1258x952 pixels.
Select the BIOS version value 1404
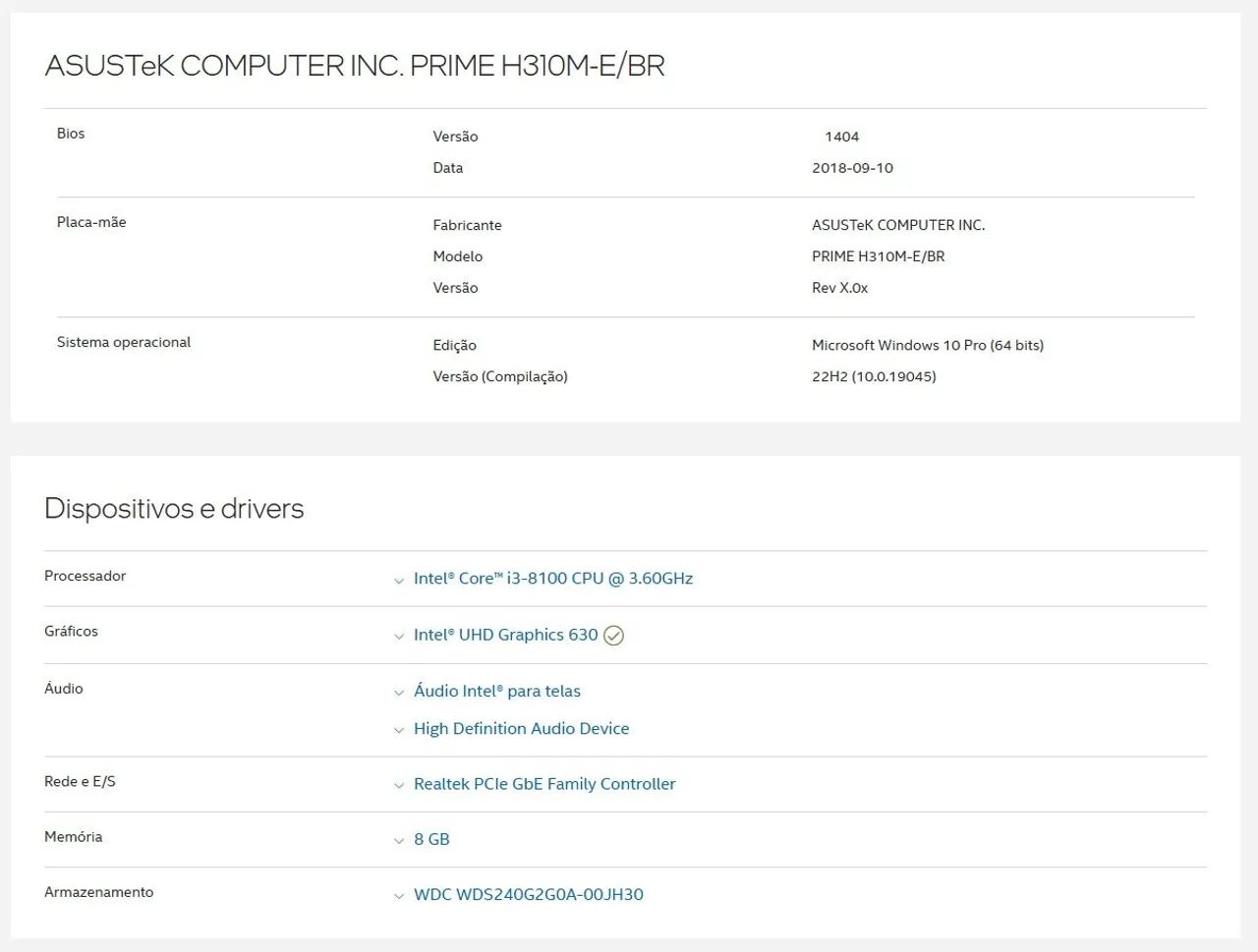point(842,137)
